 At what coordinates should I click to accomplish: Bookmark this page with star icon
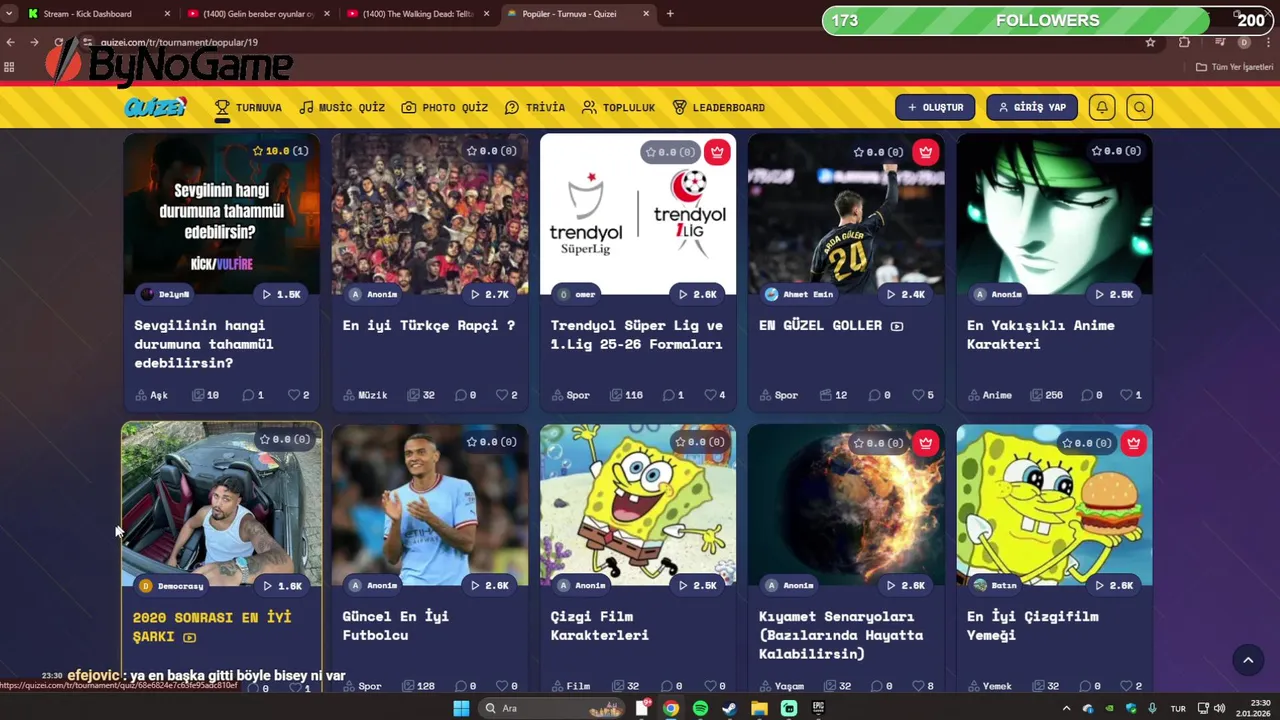pos(1150,42)
